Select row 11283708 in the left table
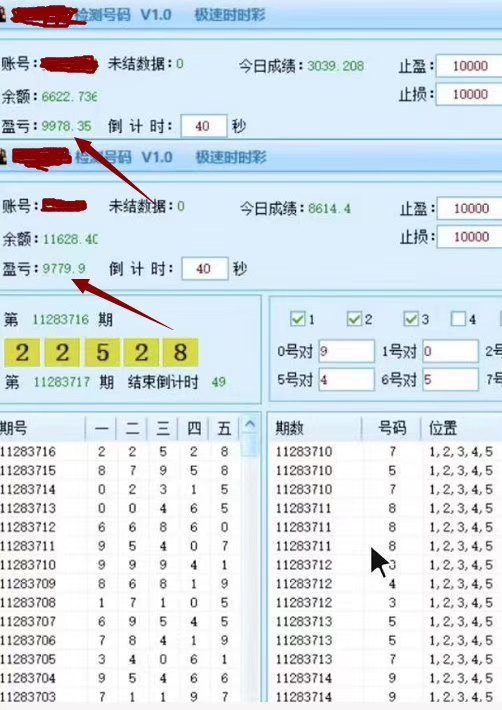Image resolution: width=502 pixels, height=710 pixels. 120,603
